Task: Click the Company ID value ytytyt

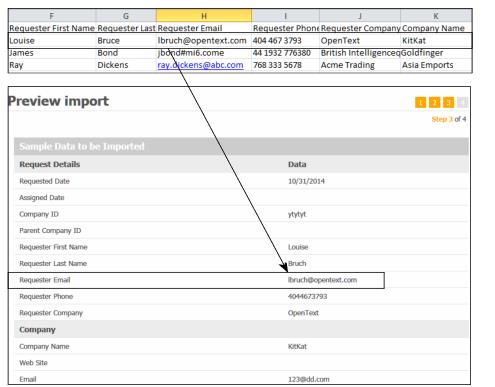Action: coord(297,214)
